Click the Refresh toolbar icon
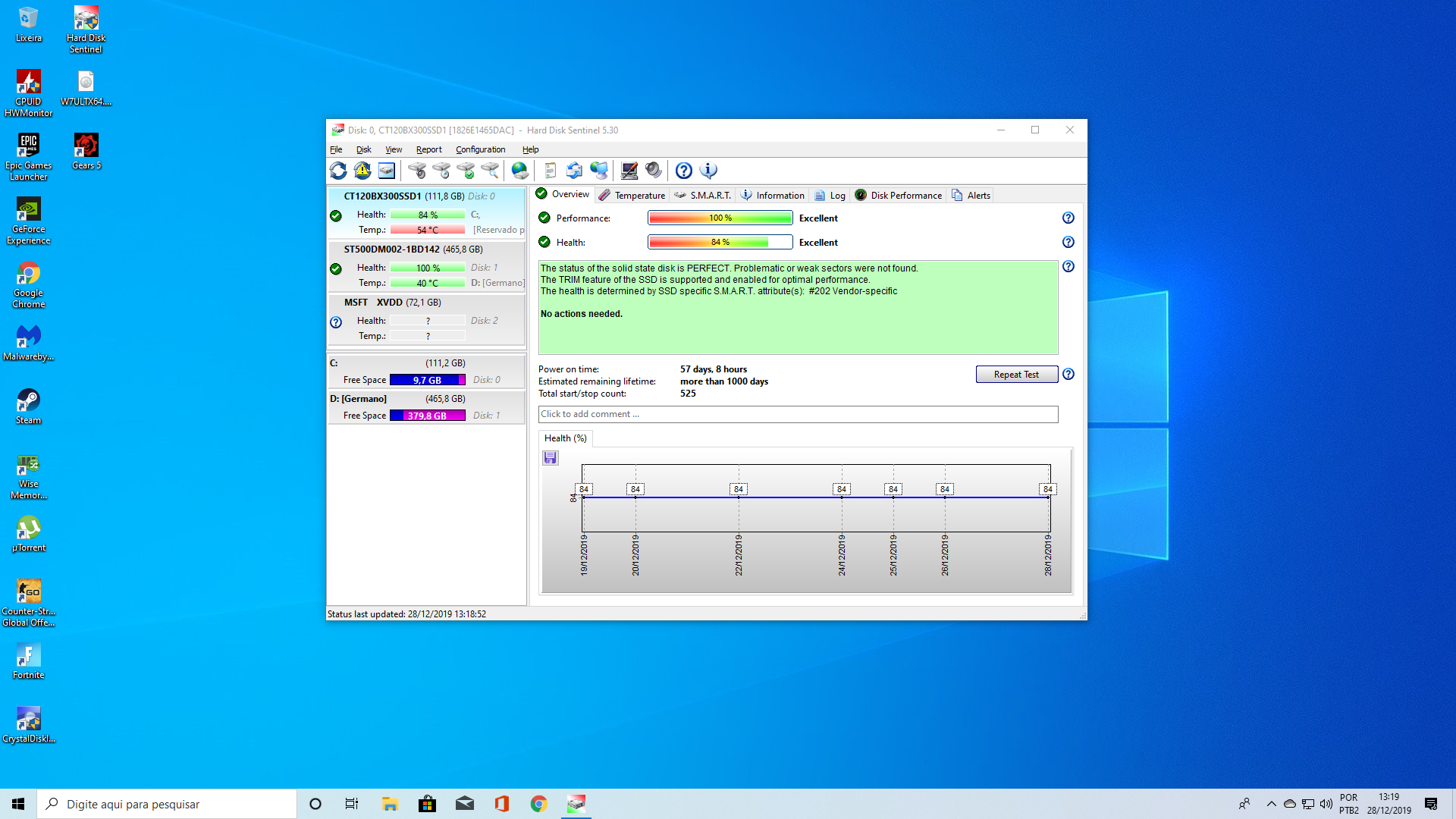 [338, 171]
